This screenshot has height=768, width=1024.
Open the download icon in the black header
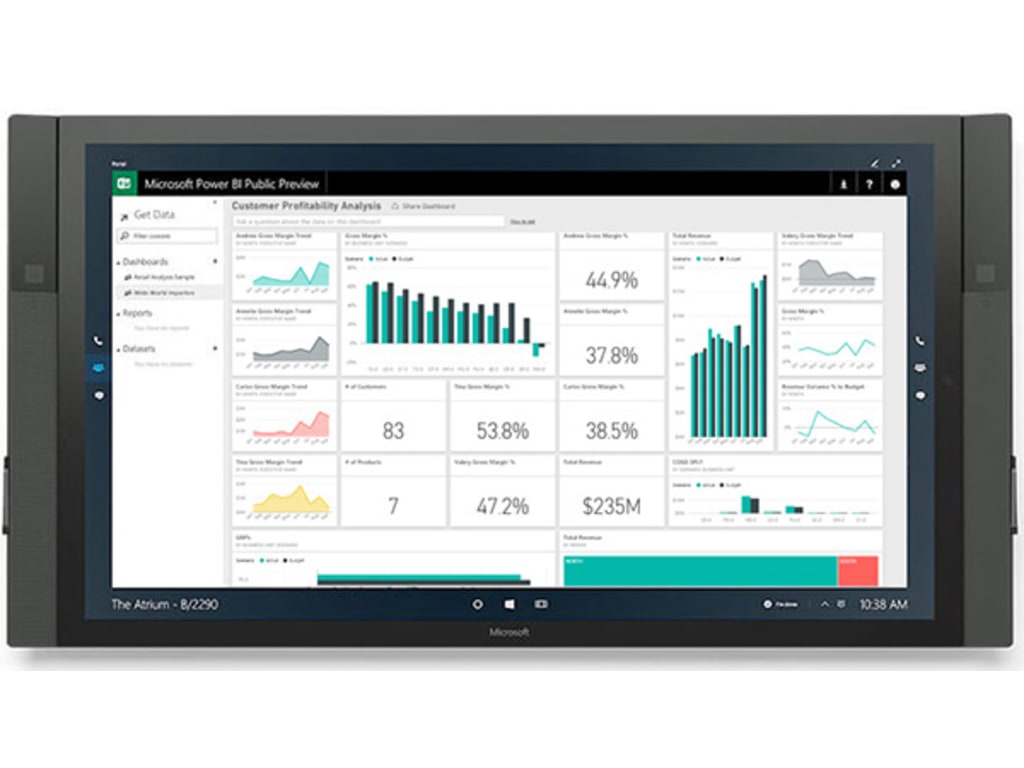click(x=843, y=184)
